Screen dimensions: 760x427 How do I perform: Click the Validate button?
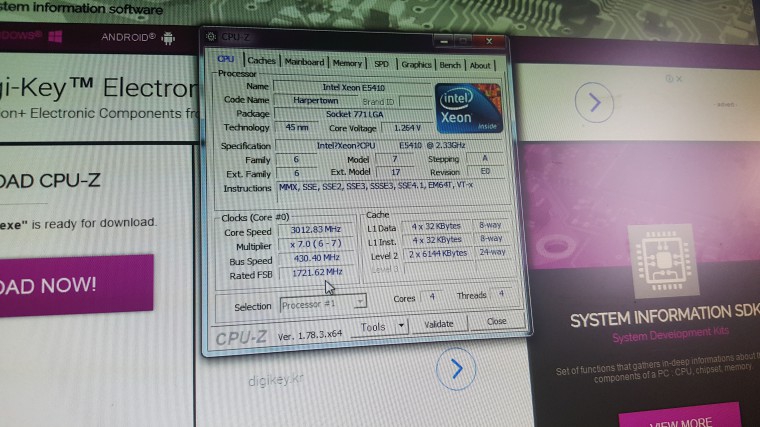(x=439, y=324)
